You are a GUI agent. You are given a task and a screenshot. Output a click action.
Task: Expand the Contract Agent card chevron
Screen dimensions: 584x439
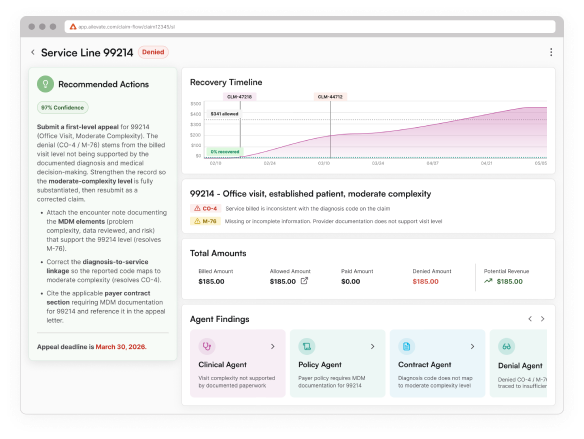(x=472, y=346)
